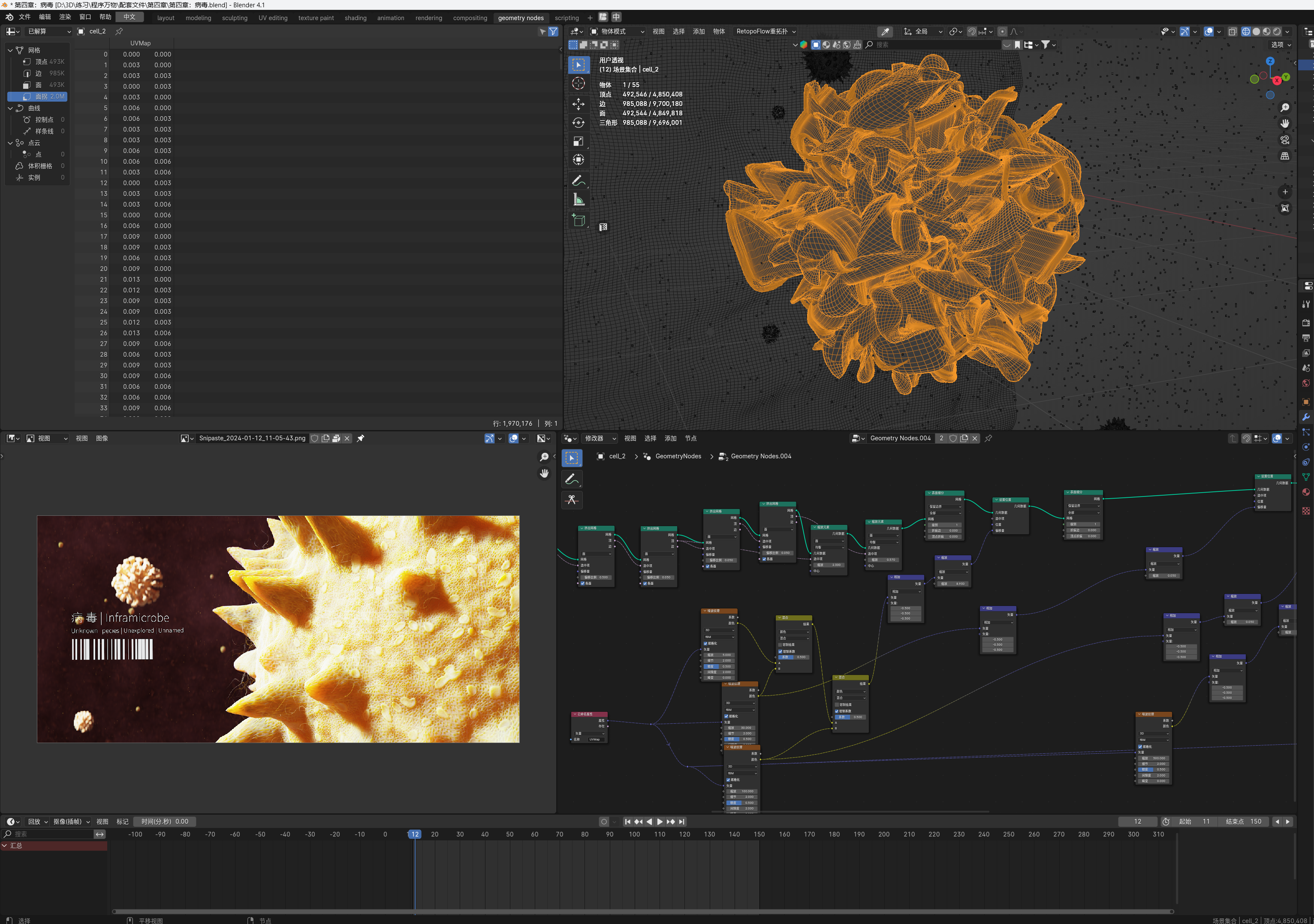Click the viewport pan hand gizmo

point(1285,123)
